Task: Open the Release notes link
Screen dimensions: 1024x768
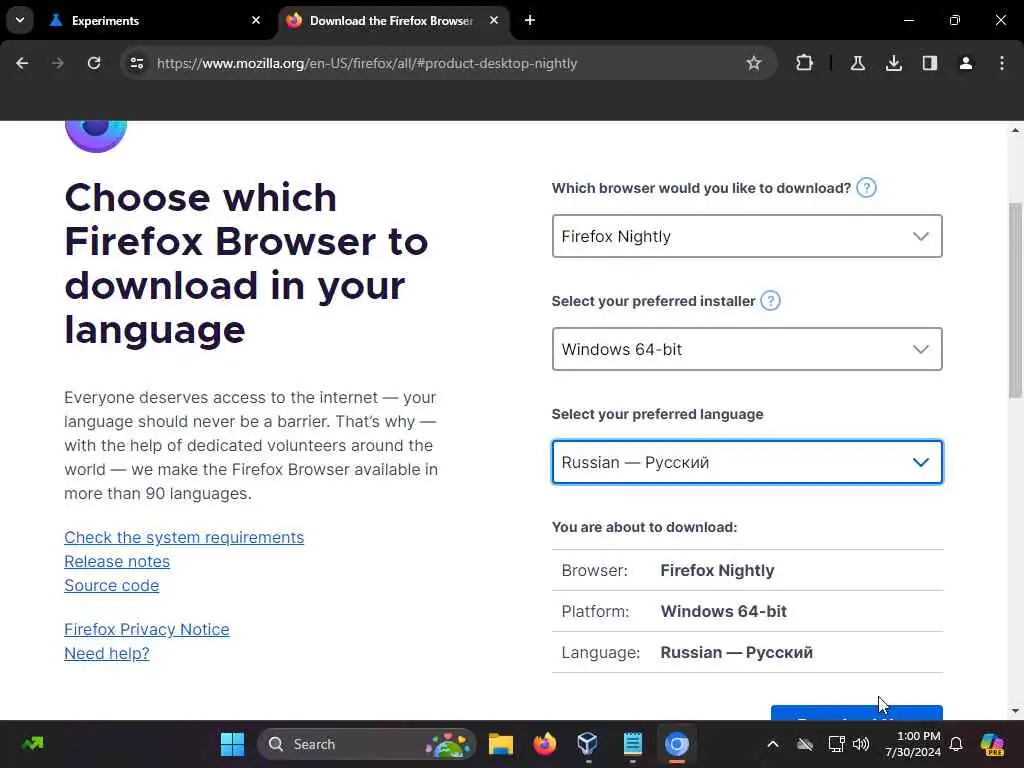Action: [117, 561]
